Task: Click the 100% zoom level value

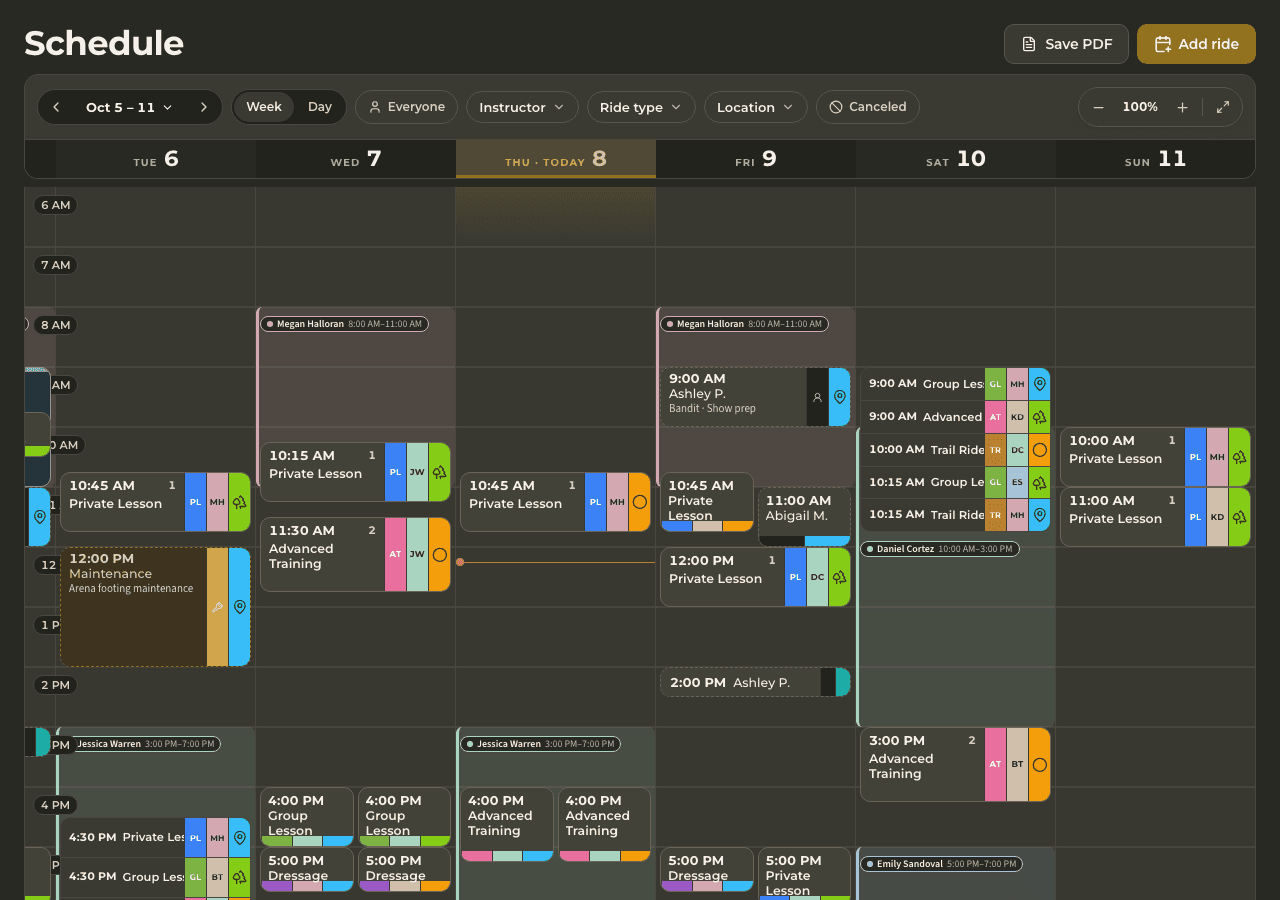Action: coord(1140,107)
